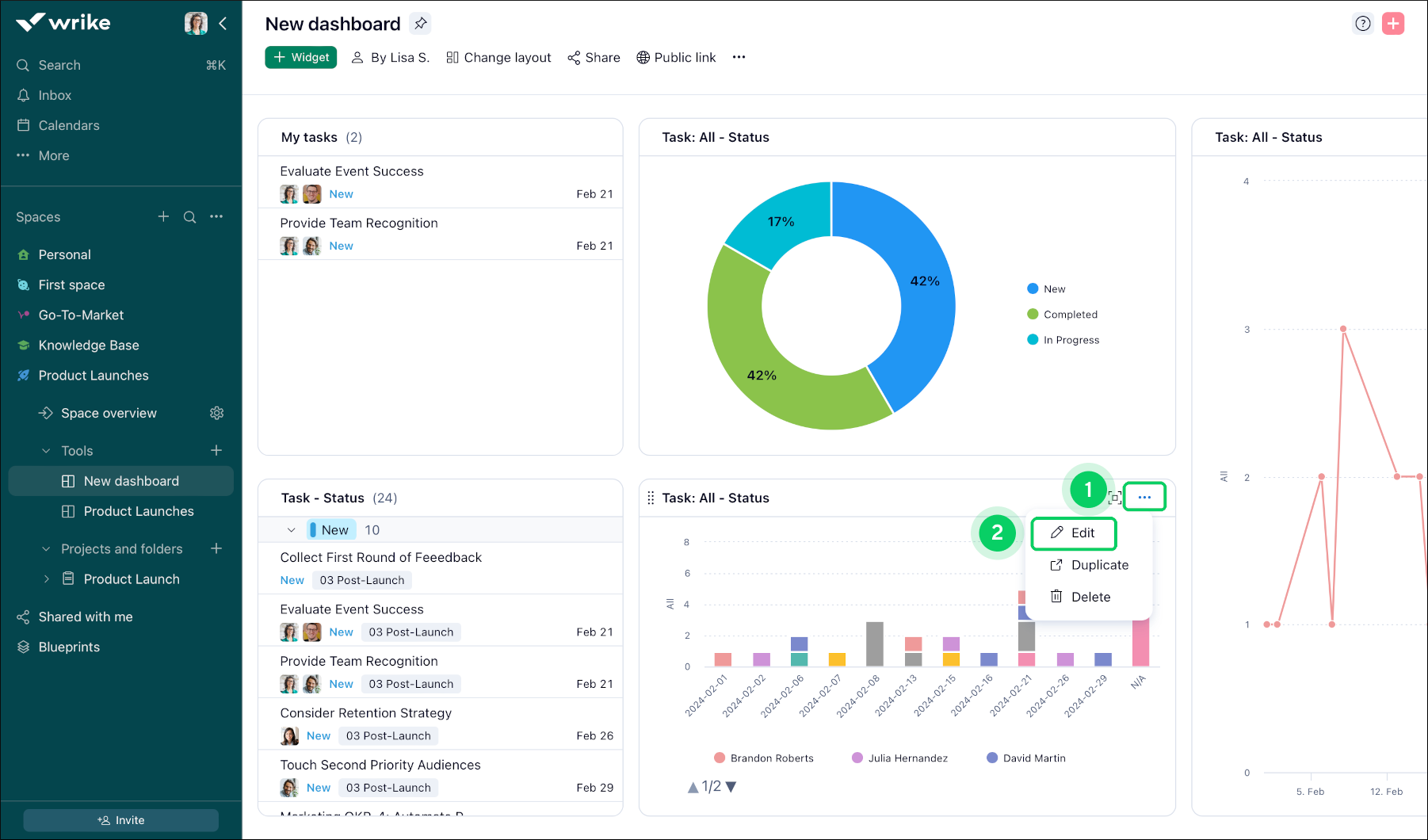Collapse the New status group
Image resolution: width=1428 pixels, height=840 pixels.
click(x=291, y=530)
